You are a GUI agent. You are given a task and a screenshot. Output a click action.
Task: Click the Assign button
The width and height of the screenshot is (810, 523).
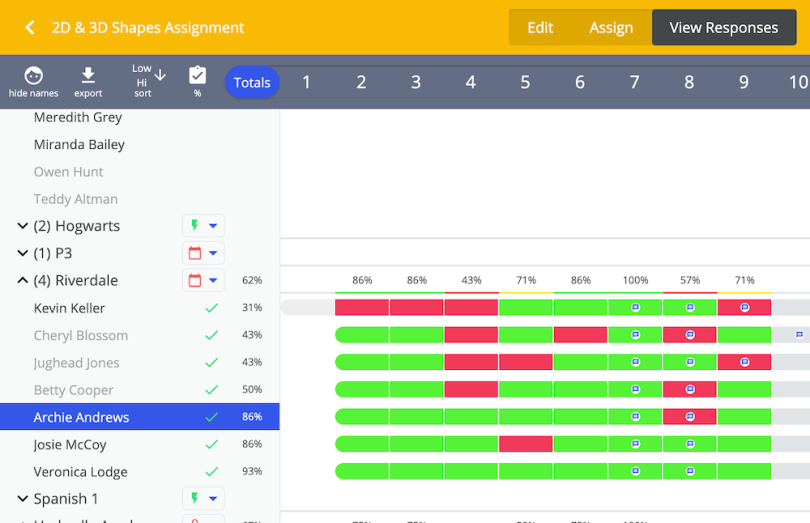[610, 28]
